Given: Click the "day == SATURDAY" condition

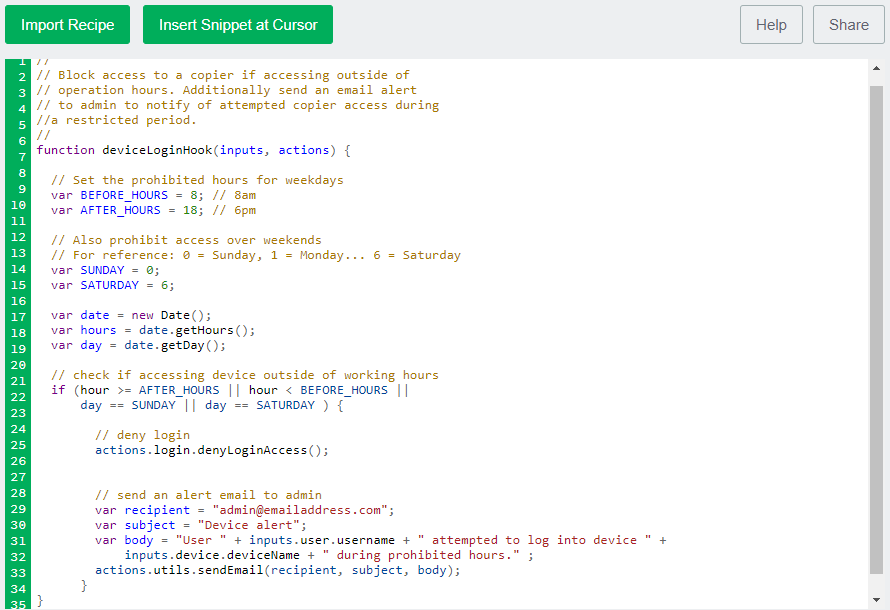Looking at the screenshot, I should tap(260, 405).
